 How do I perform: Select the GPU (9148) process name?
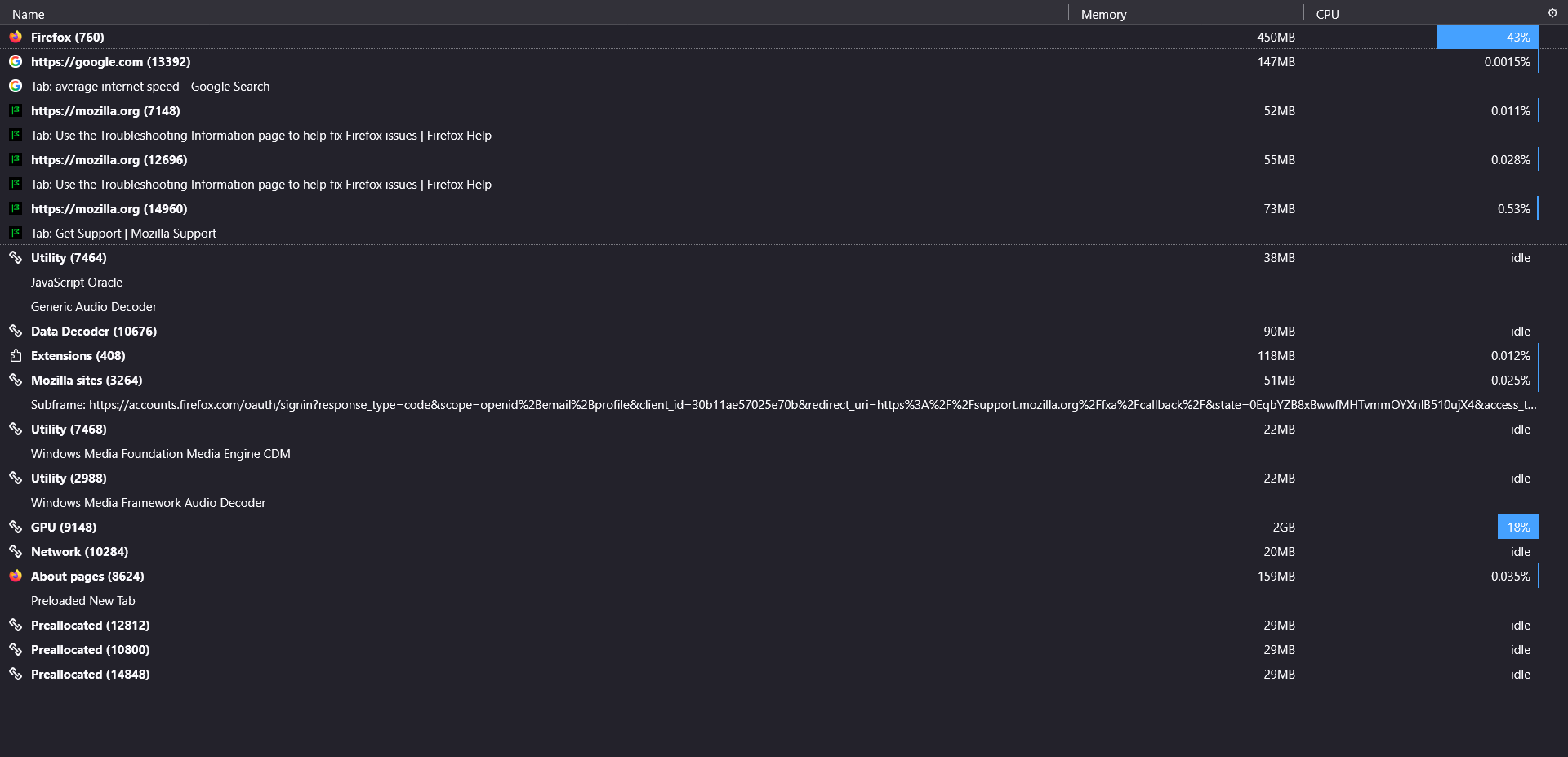click(64, 527)
